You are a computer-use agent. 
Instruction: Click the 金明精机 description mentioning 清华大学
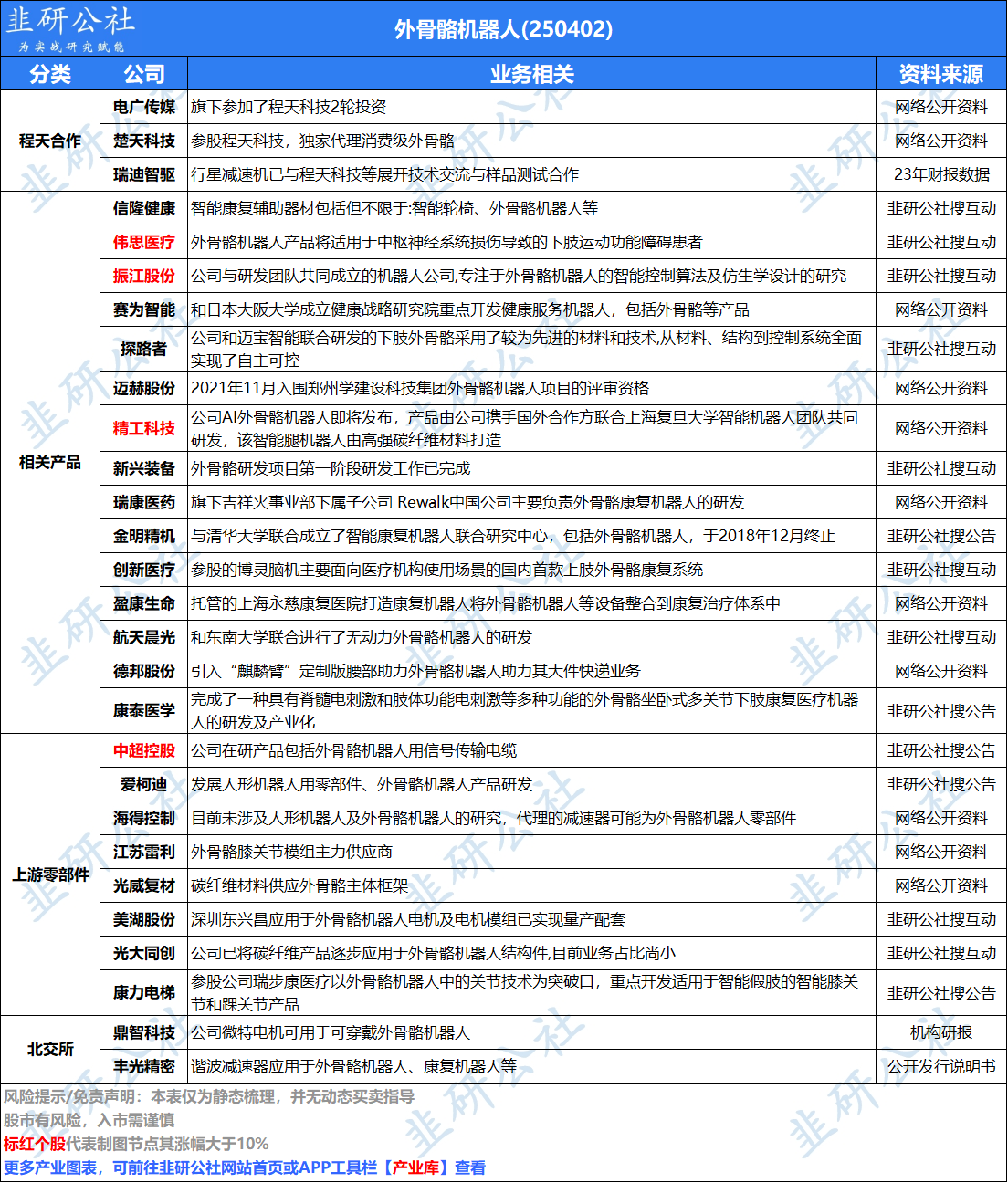513,536
